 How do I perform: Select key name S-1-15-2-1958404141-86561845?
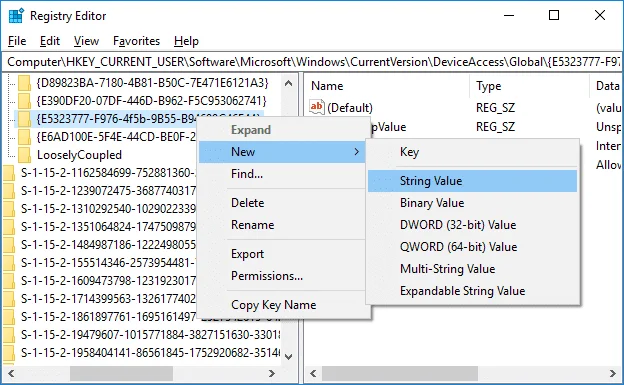[151, 353]
